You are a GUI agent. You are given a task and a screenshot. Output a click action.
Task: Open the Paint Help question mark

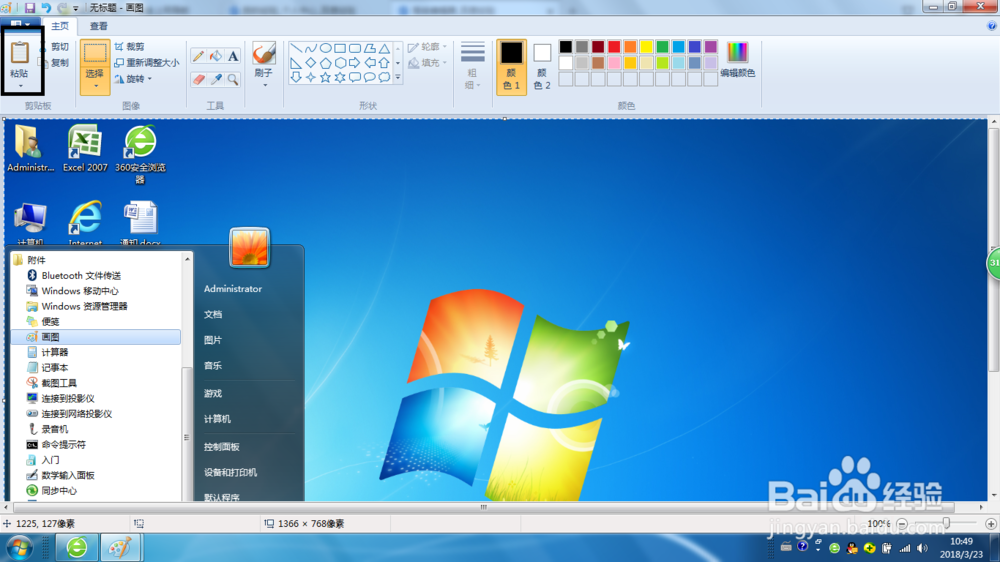point(992,26)
